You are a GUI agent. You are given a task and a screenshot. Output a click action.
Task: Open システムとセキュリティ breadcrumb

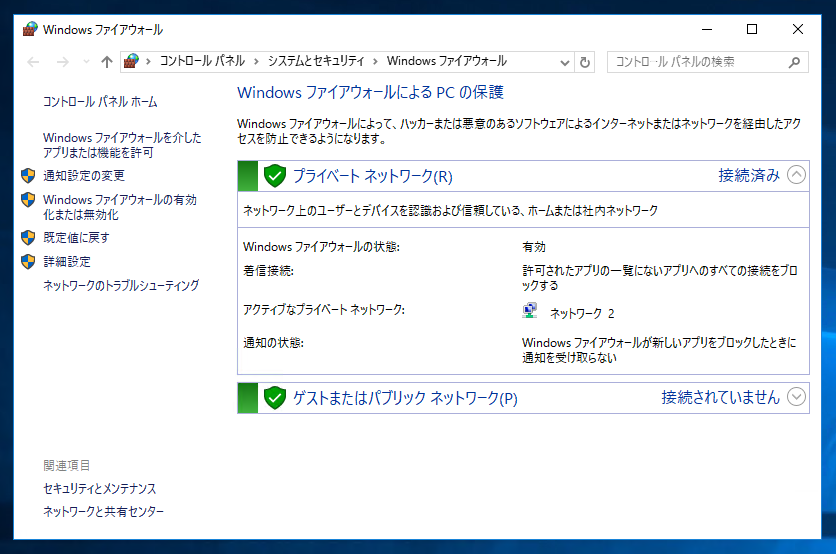pos(316,61)
